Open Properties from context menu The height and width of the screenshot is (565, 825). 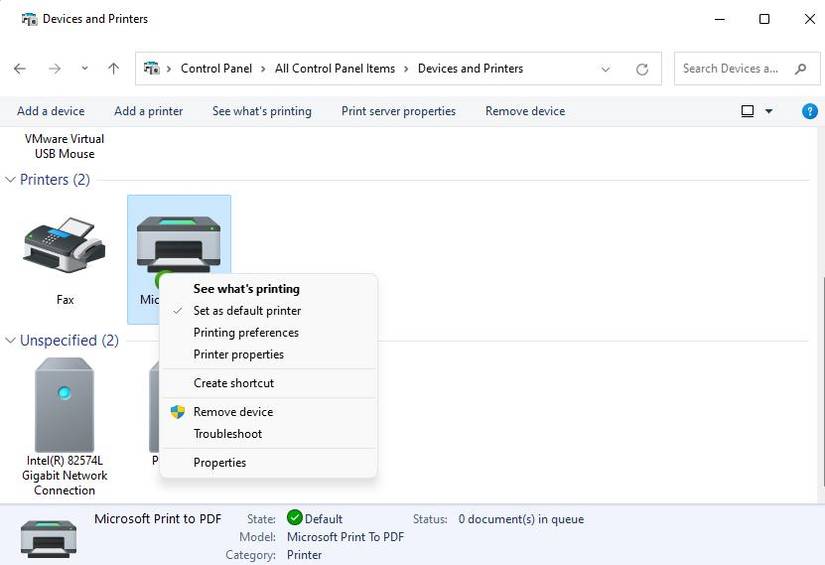268,462
